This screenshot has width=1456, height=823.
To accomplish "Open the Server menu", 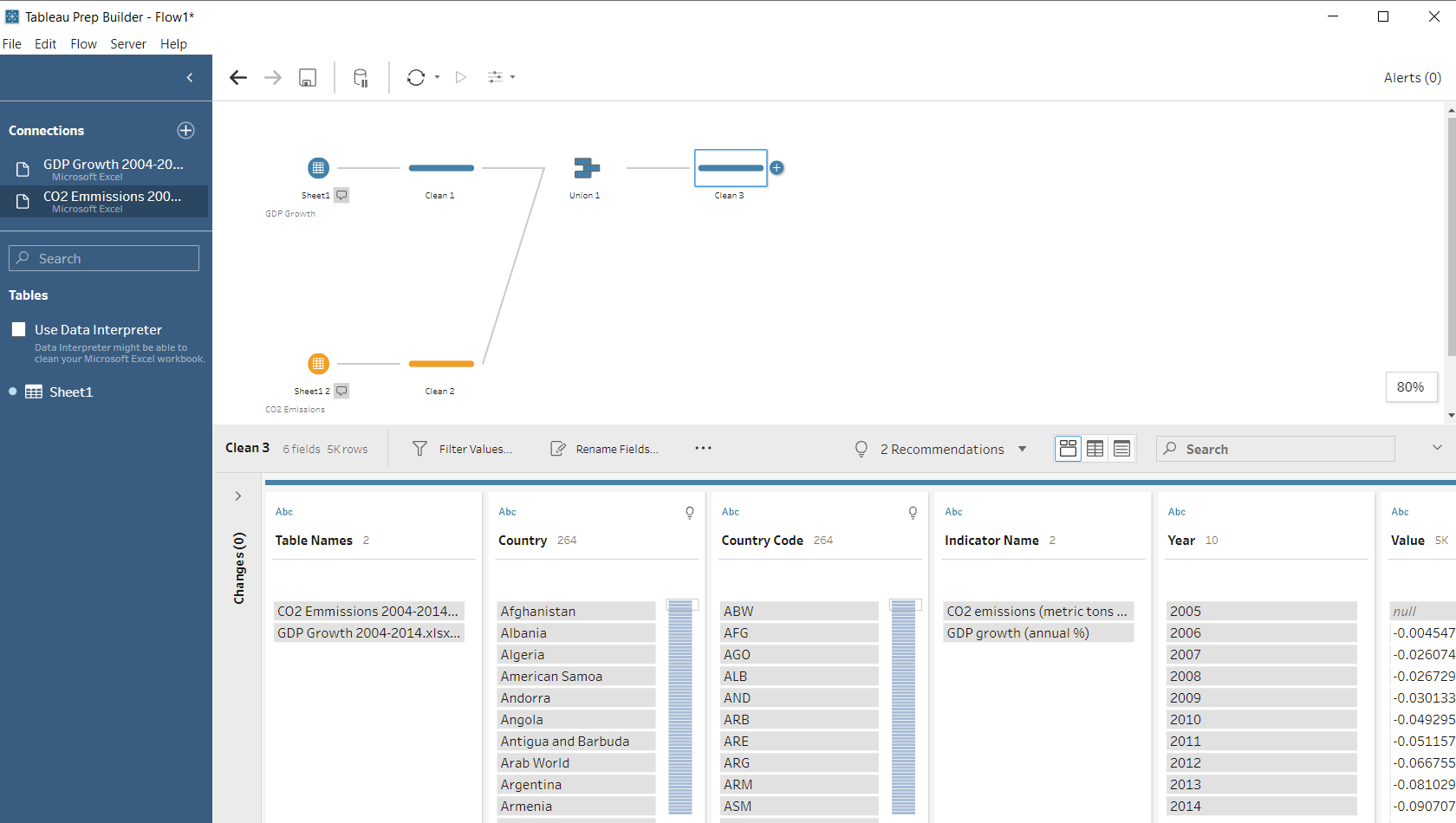I will [128, 44].
